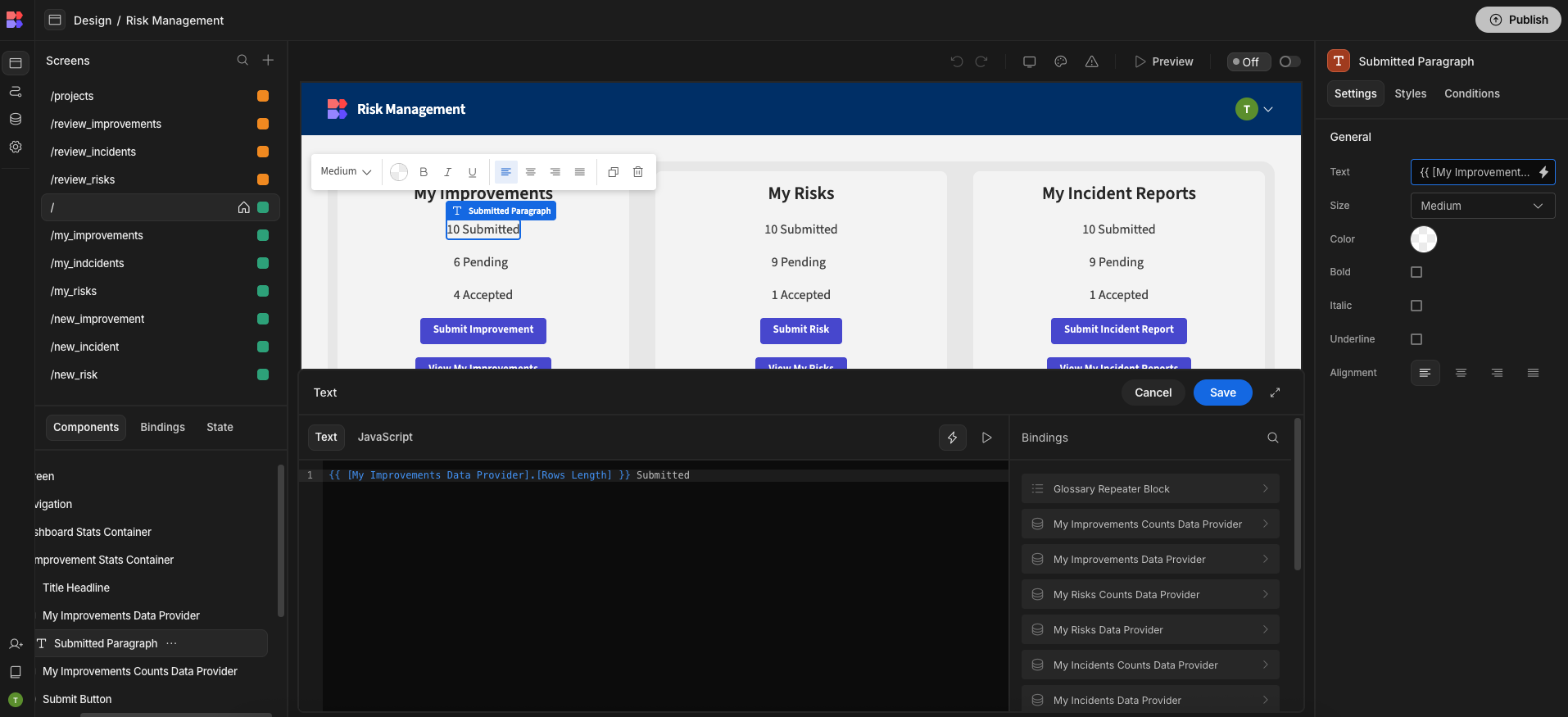Screen dimensions: 1568x717
Task: Open the Color swatch in Settings
Action: pyautogui.click(x=1424, y=239)
